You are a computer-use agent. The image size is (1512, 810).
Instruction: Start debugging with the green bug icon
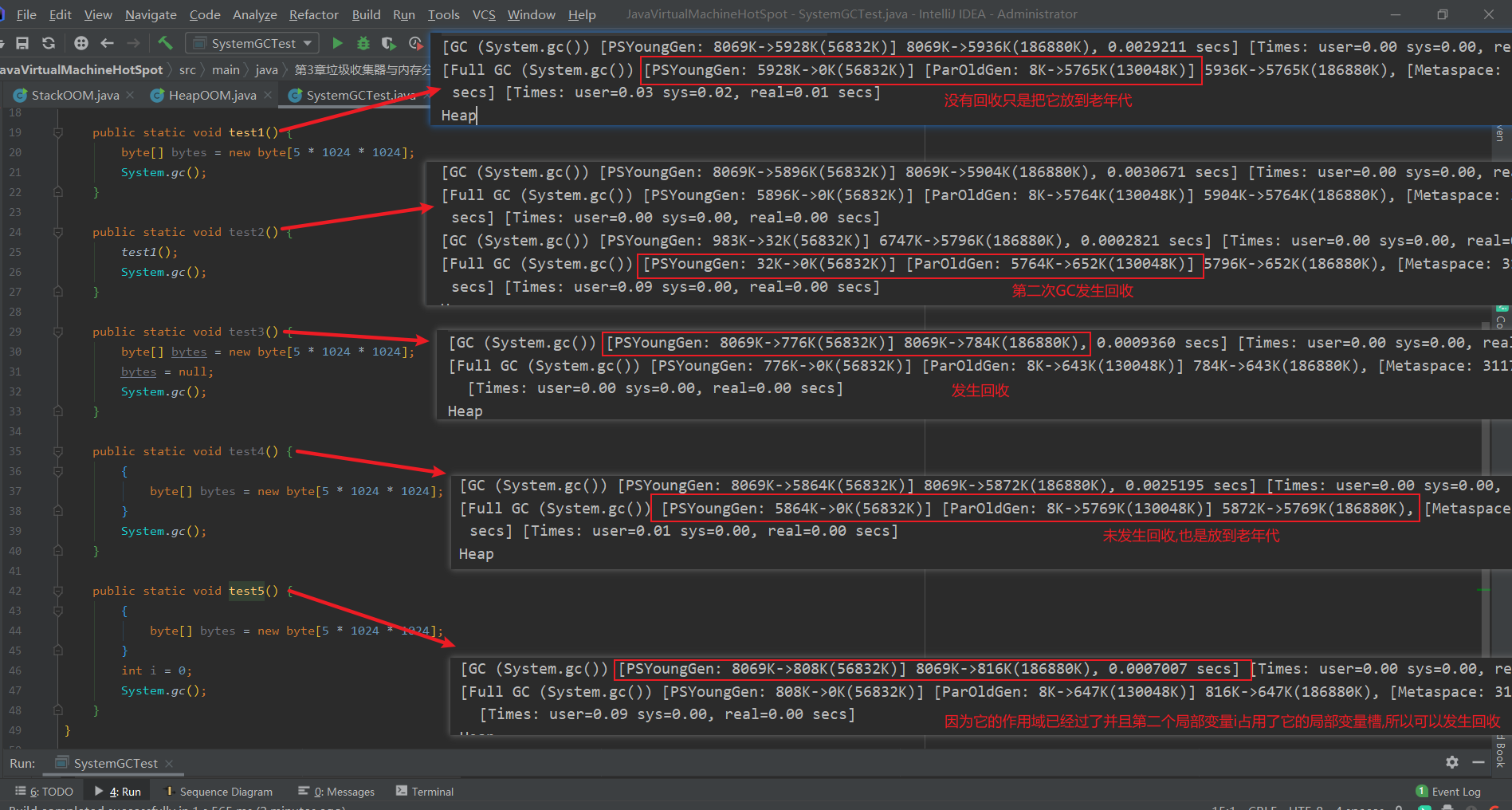coord(363,43)
